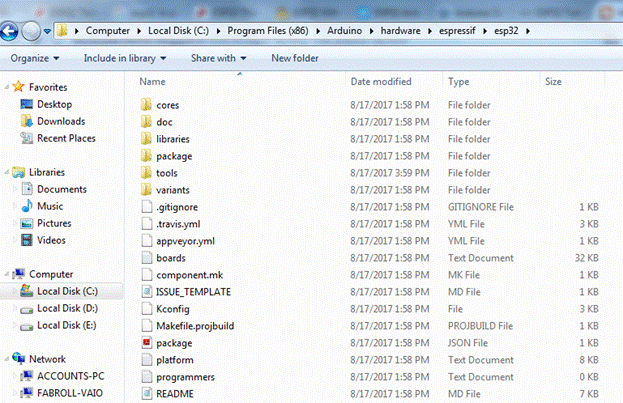Sort by Size column header
Screen dimensions: 623x403
pos(553,81)
